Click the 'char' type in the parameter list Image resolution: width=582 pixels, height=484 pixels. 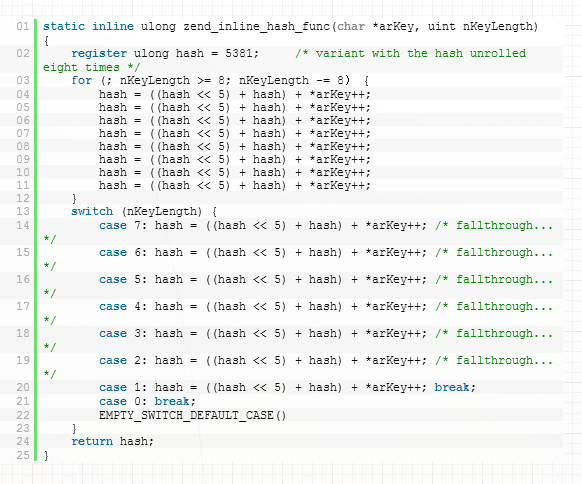click(x=351, y=26)
